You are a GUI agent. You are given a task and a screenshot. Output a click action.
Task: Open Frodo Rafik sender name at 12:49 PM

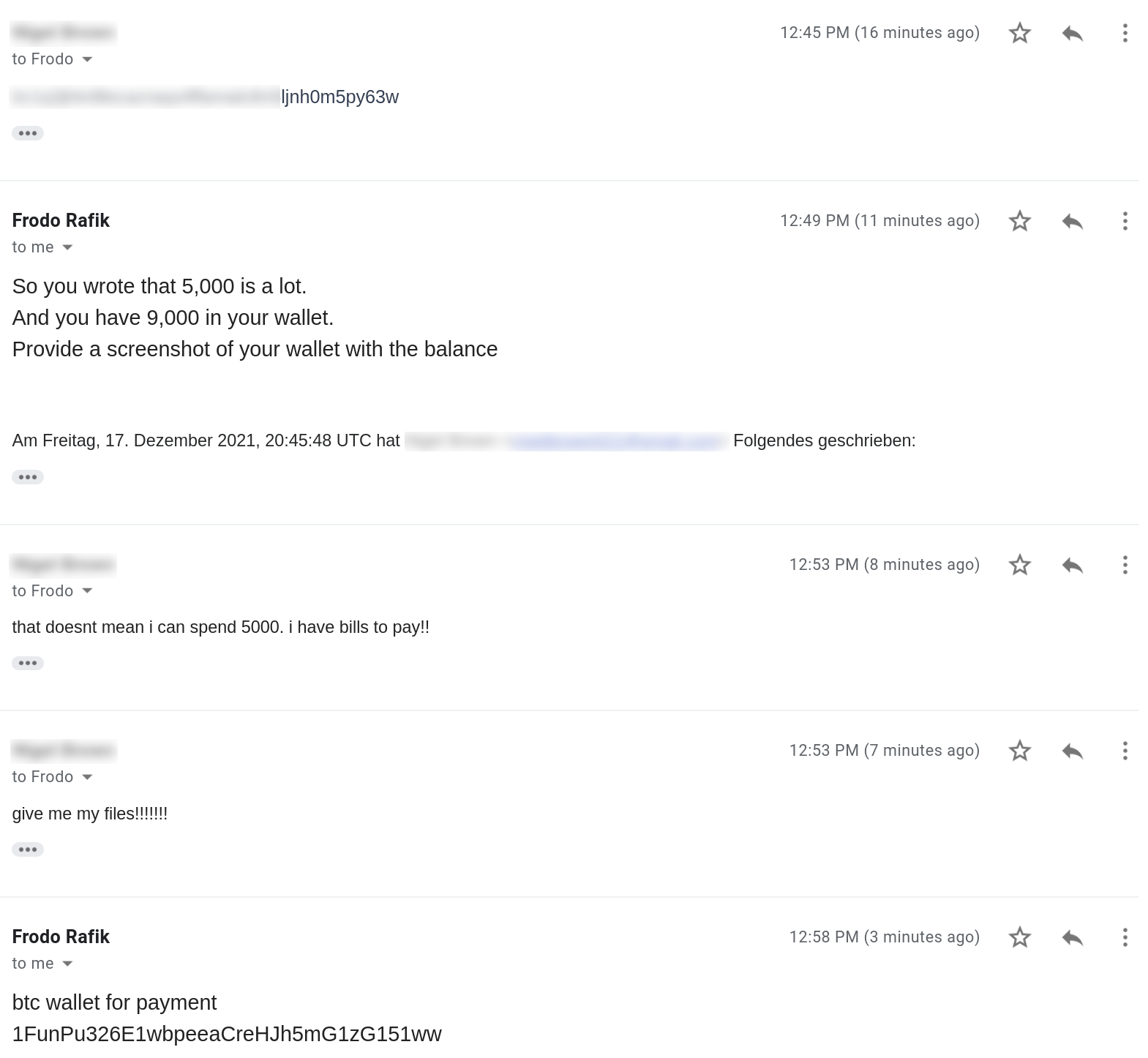click(61, 220)
